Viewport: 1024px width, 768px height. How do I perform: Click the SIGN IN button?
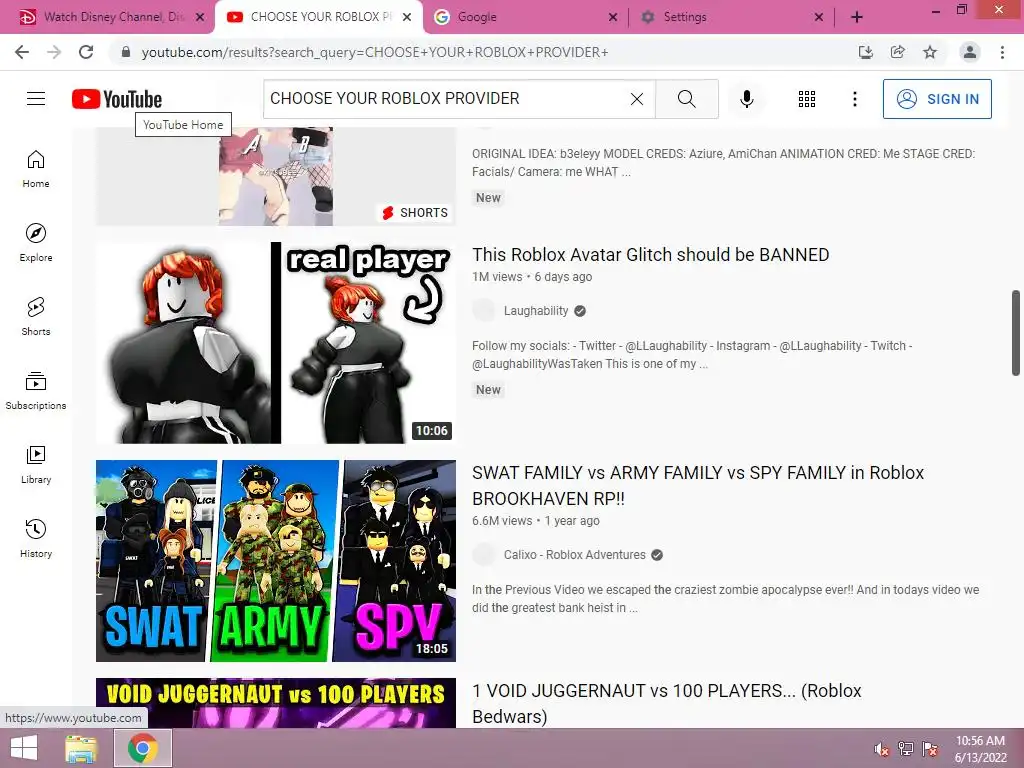937,99
